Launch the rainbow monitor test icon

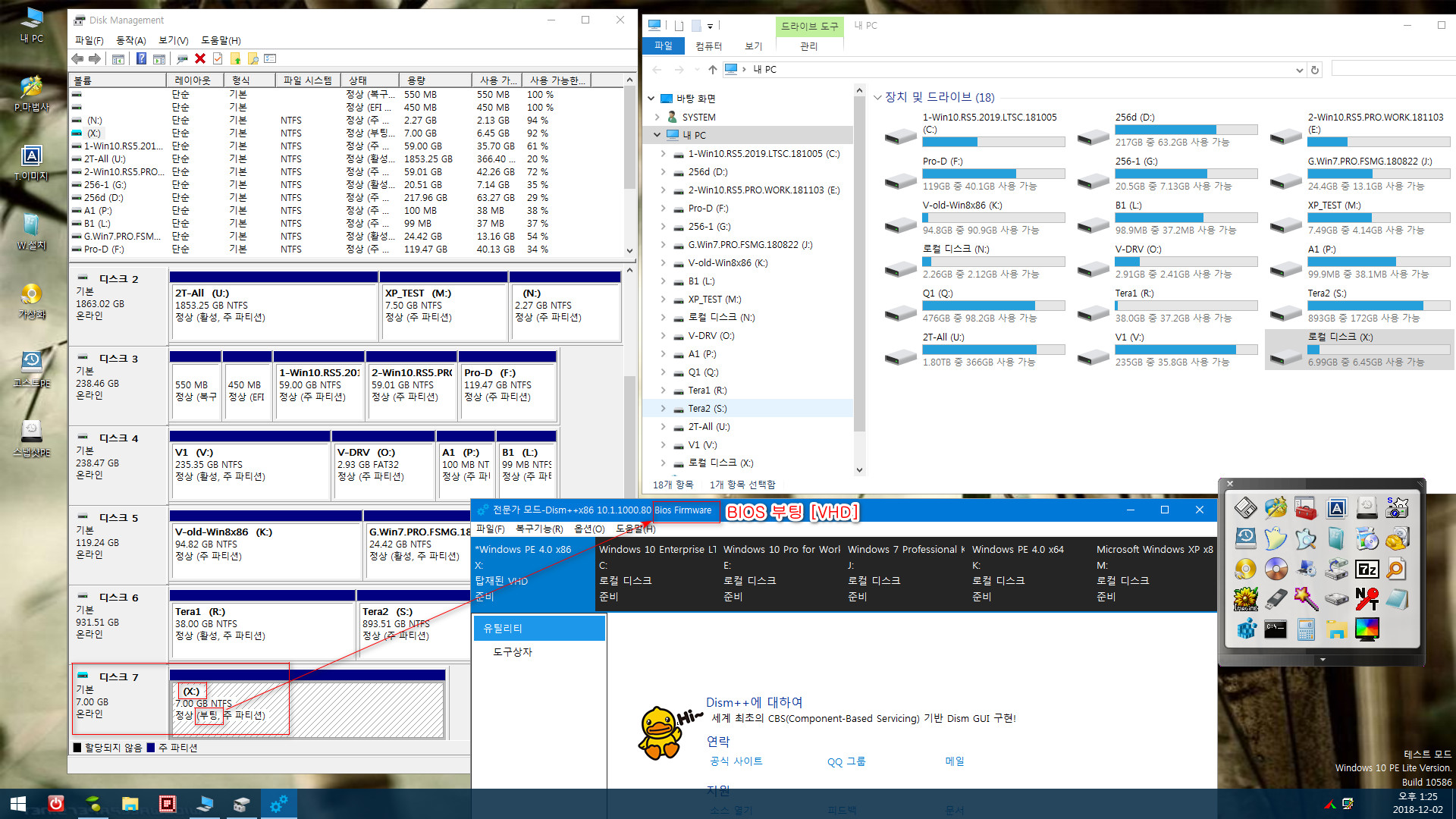click(x=1367, y=629)
